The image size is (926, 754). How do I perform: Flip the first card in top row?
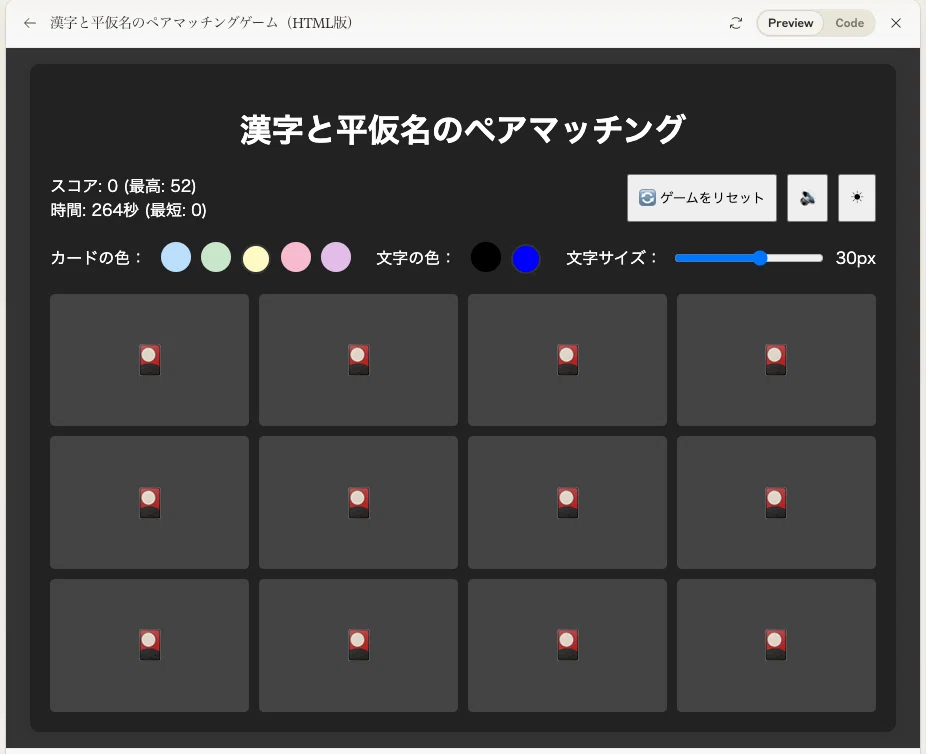(149, 360)
